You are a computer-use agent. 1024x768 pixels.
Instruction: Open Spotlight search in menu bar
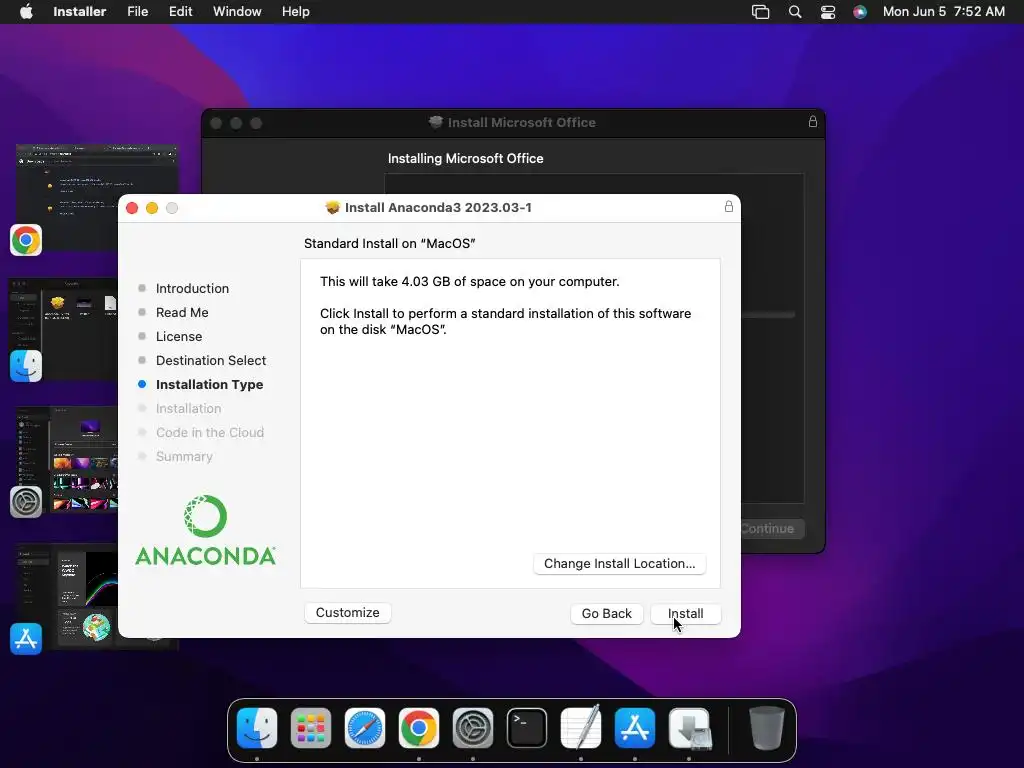pos(795,12)
